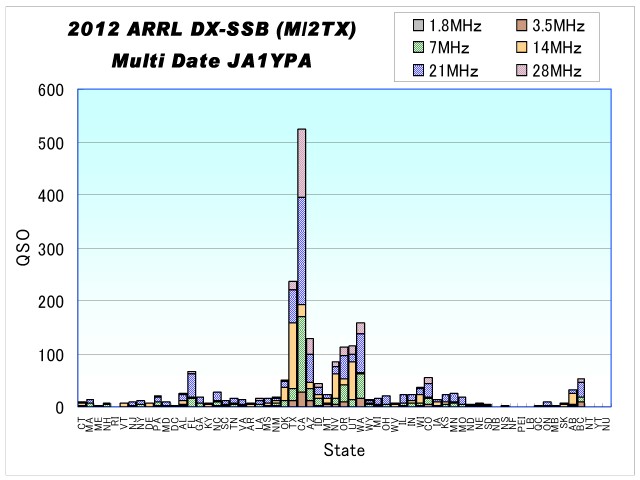Image resolution: width=640 pixels, height=480 pixels.
Task: Click the pink 28MHz segment of AZ bar
Action: pyautogui.click(x=310, y=347)
